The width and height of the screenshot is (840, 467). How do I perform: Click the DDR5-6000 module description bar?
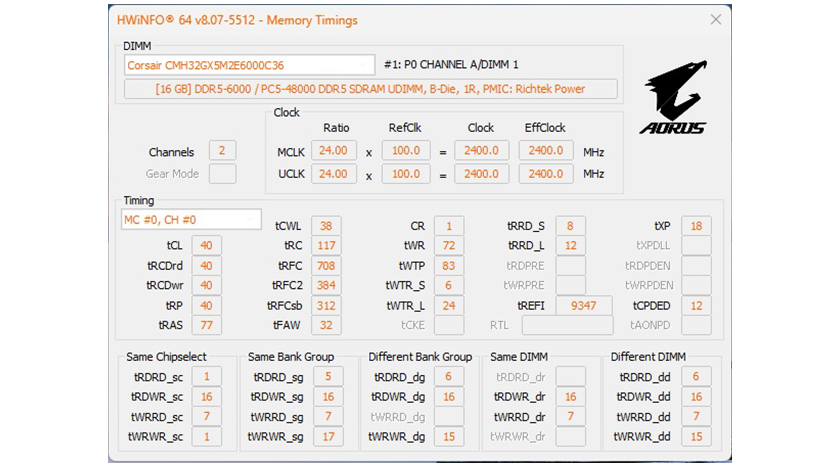pos(370,89)
